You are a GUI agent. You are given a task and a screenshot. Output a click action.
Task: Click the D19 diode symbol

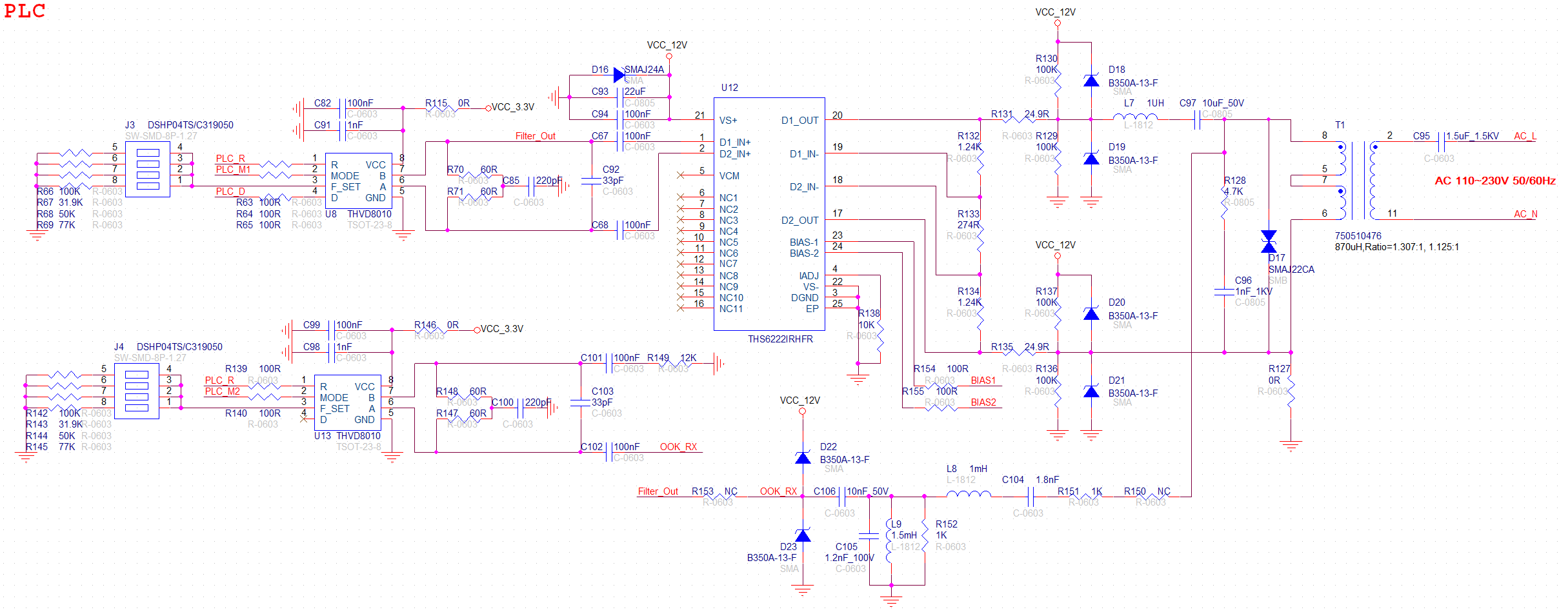coord(1091,158)
